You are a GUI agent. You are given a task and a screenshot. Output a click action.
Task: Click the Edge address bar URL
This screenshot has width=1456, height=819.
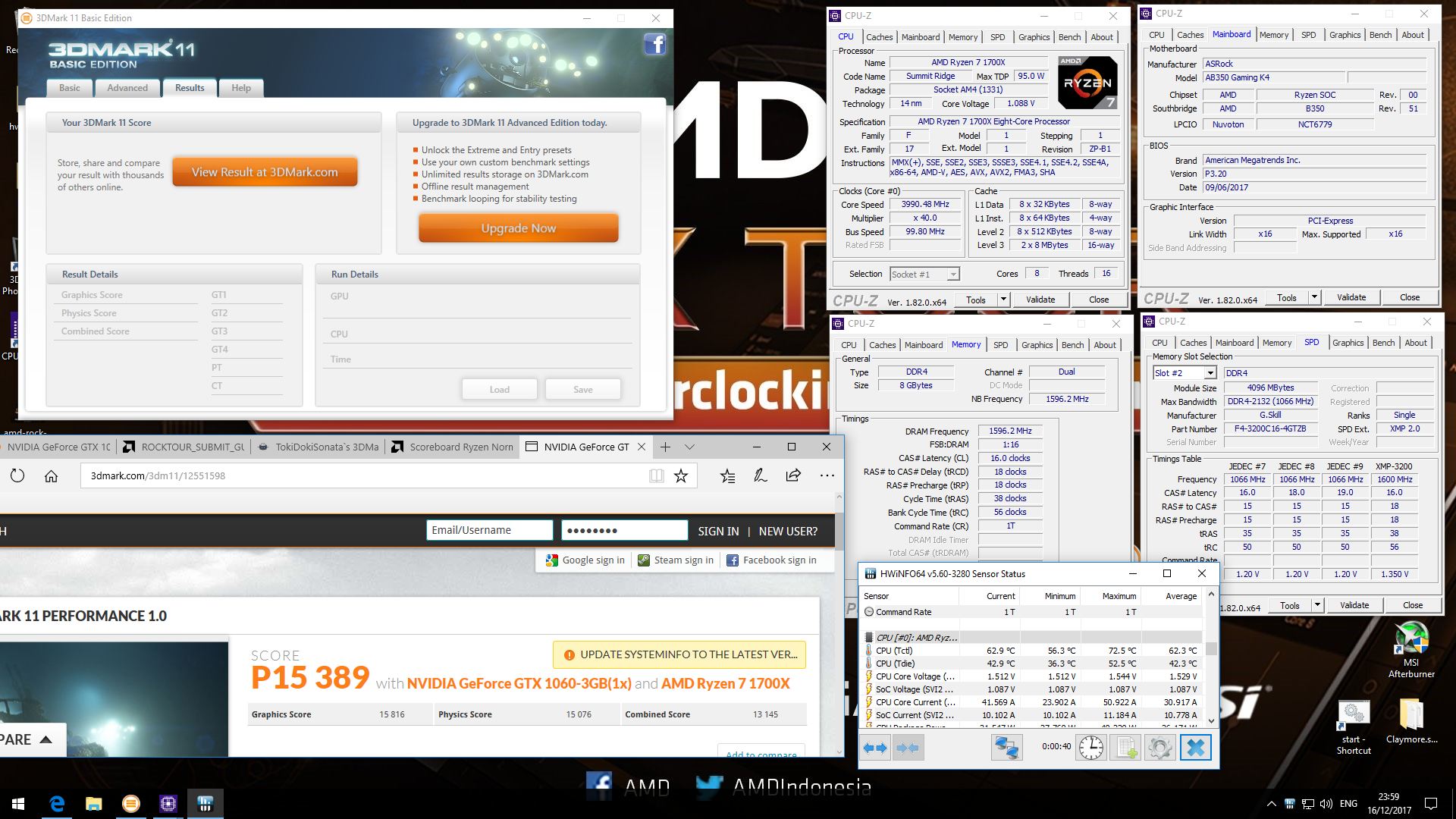coord(158,475)
